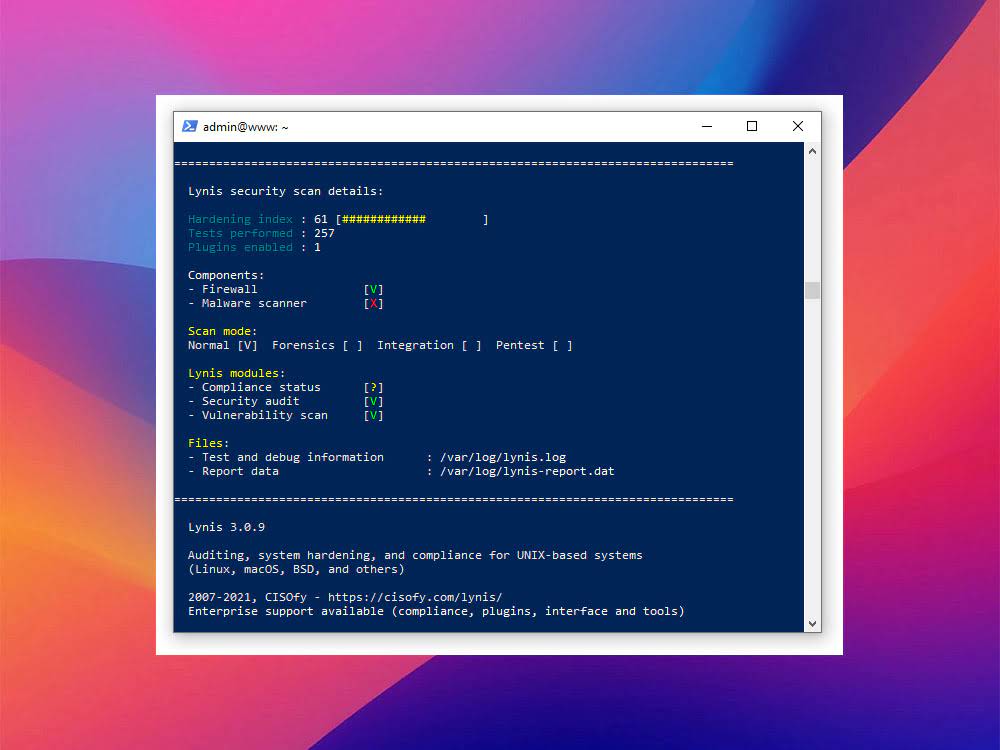Click the '- Malware scanner' line text
Screen dimensions: 1000x750
pyautogui.click(x=247, y=304)
